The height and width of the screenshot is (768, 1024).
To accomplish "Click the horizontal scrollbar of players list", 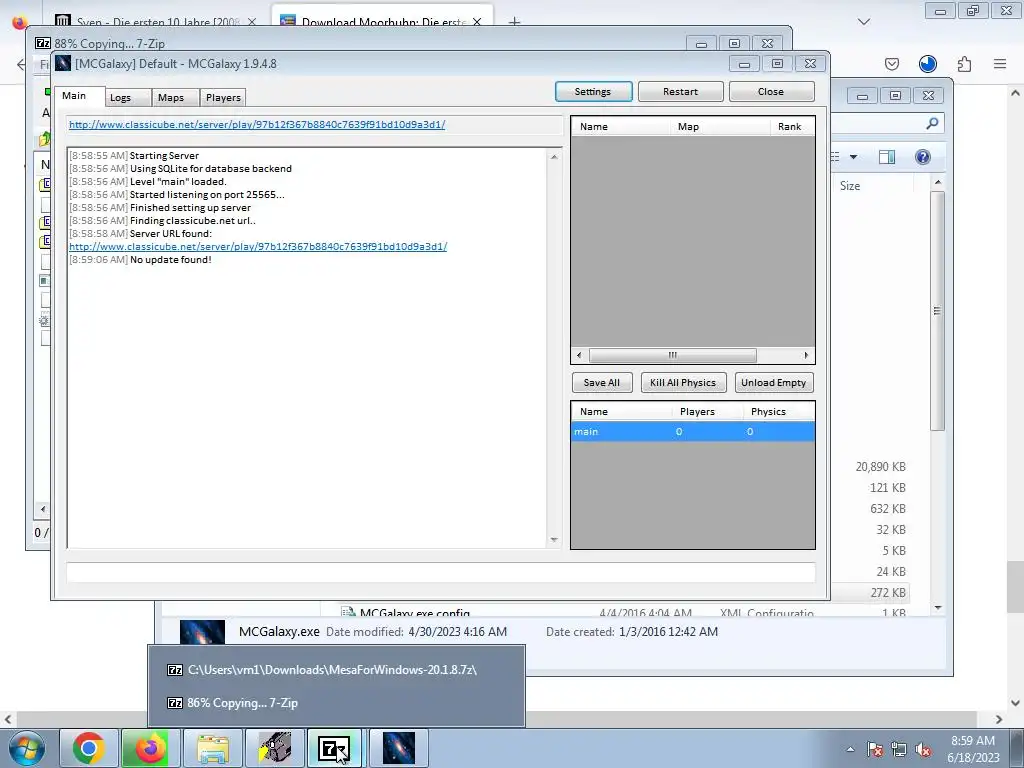I will 673,355.
